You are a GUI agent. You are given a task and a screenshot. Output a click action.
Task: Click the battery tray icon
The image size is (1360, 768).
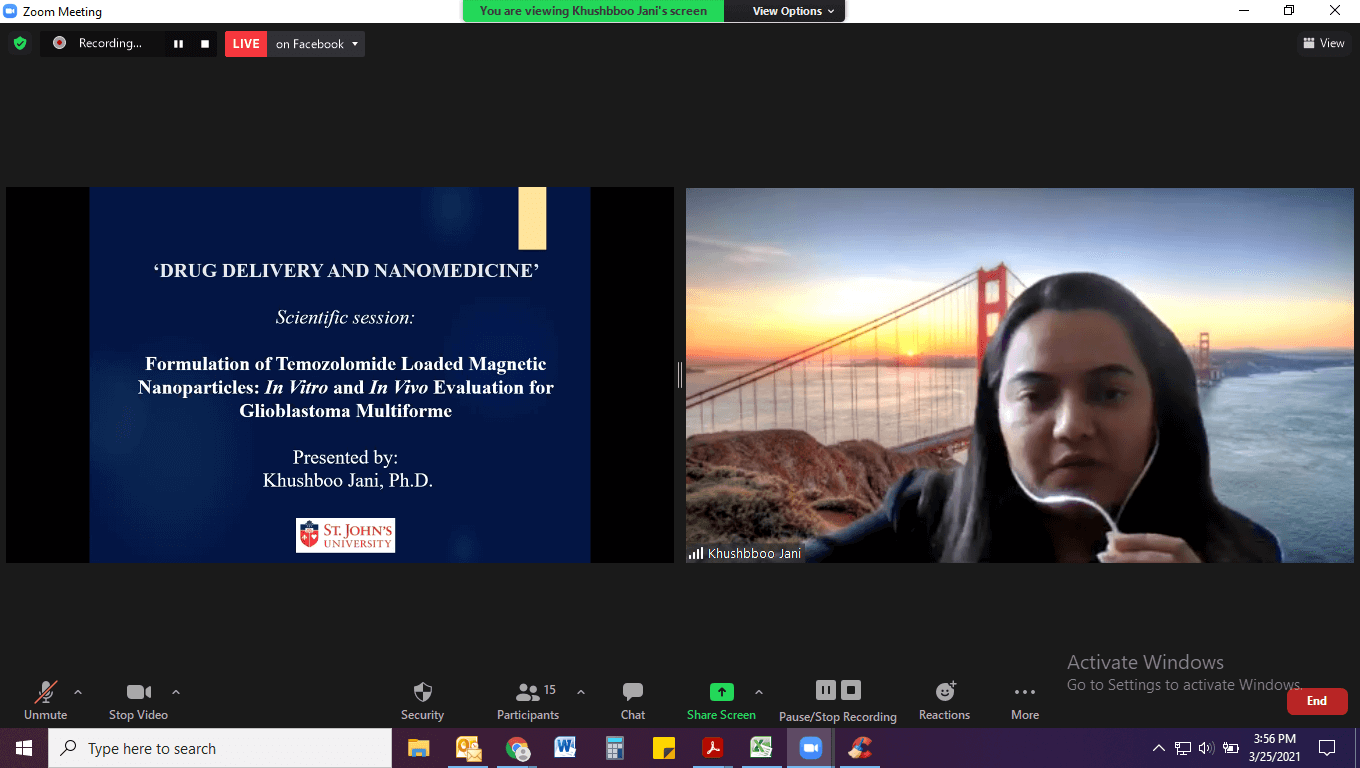coord(1231,748)
